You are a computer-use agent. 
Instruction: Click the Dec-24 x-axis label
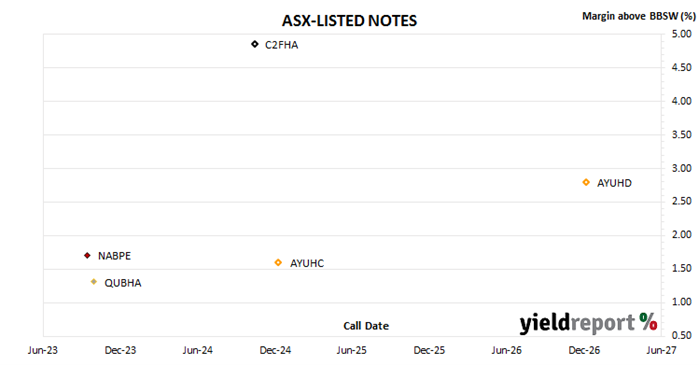pos(275,350)
